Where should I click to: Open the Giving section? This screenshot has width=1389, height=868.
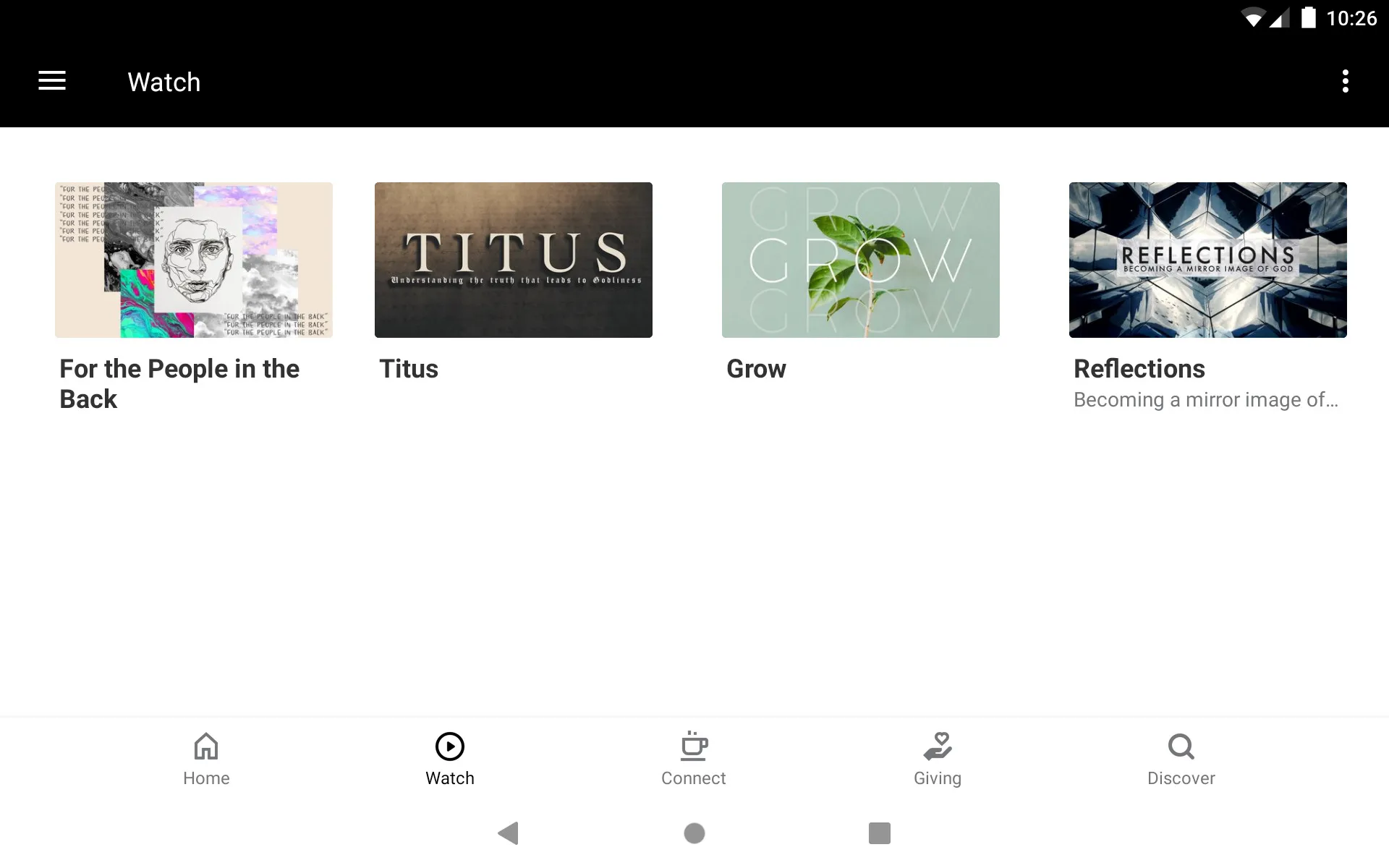937,759
